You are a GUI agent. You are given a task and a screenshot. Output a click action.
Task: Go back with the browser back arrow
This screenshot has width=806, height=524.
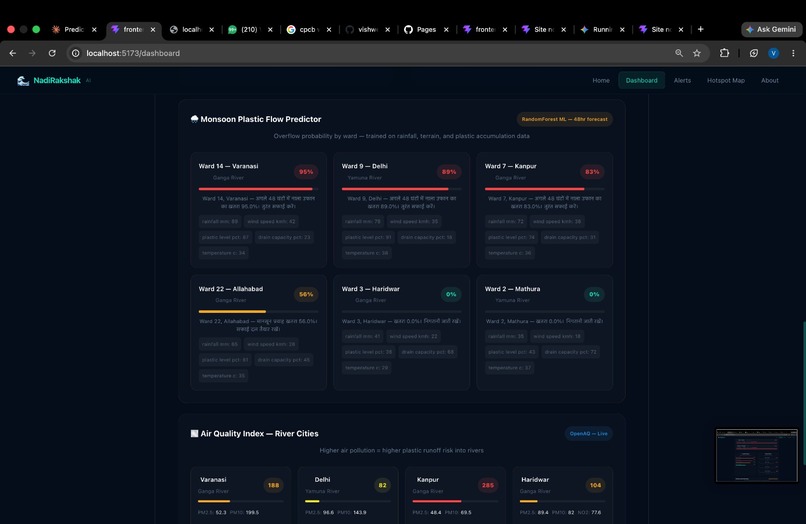tap(13, 53)
